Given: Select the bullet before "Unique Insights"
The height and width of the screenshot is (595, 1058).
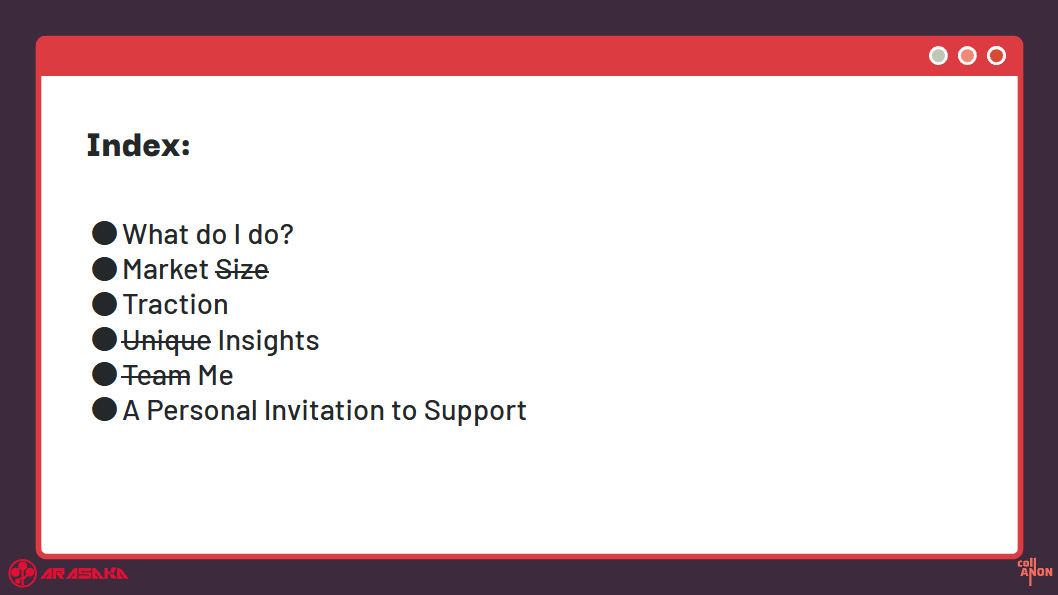Looking at the screenshot, I should pyautogui.click(x=104, y=339).
